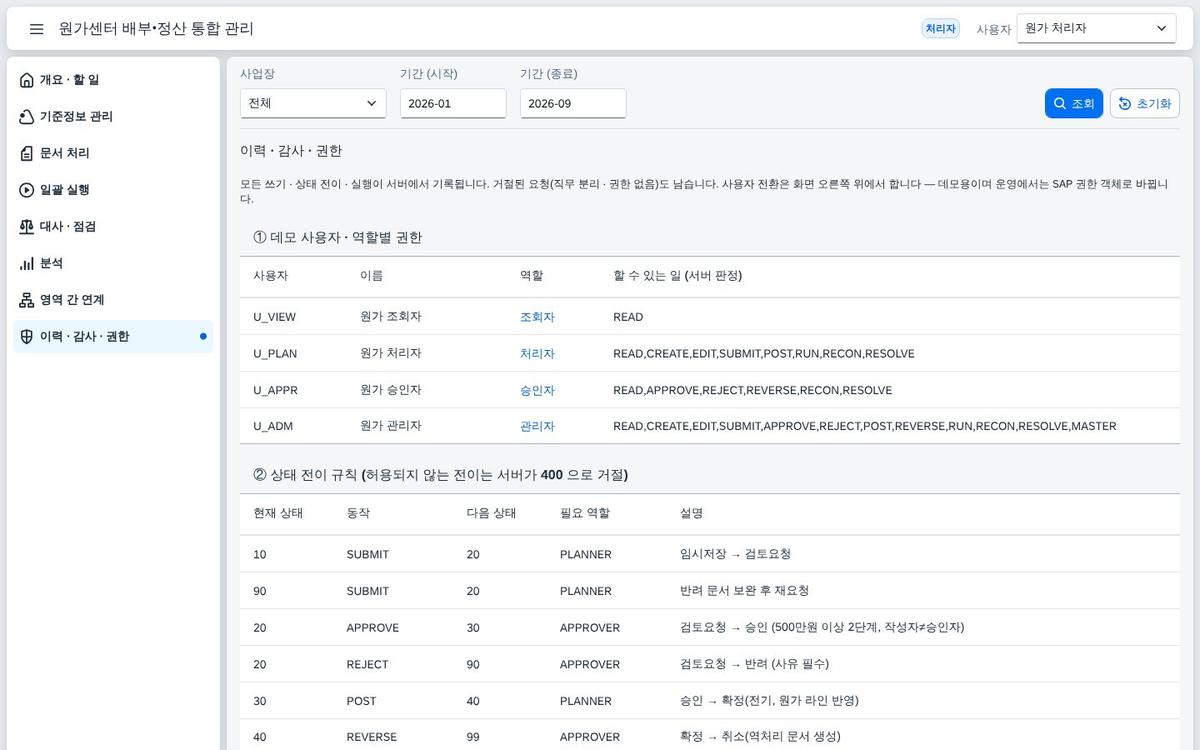
Task: Click the shield icon for 이력 · 감사 · 권한
Action: pyautogui.click(x=27, y=337)
